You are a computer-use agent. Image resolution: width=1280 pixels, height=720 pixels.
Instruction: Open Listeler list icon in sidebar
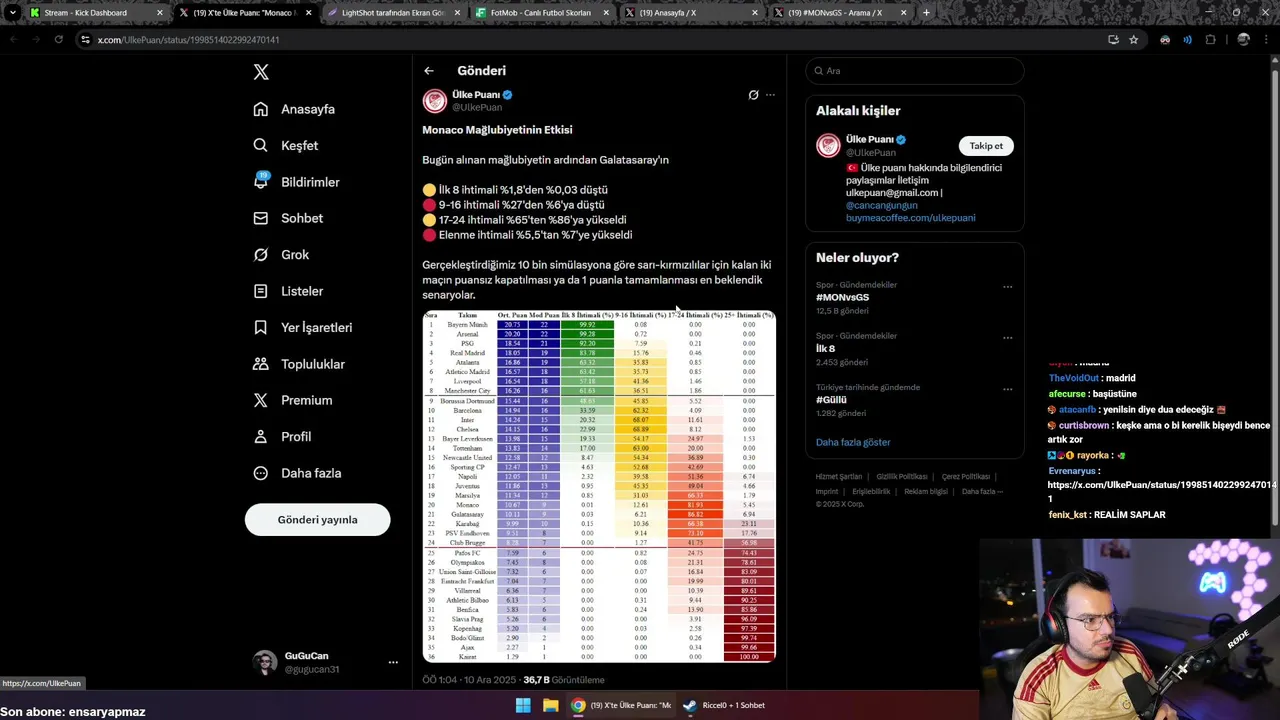coord(261,291)
